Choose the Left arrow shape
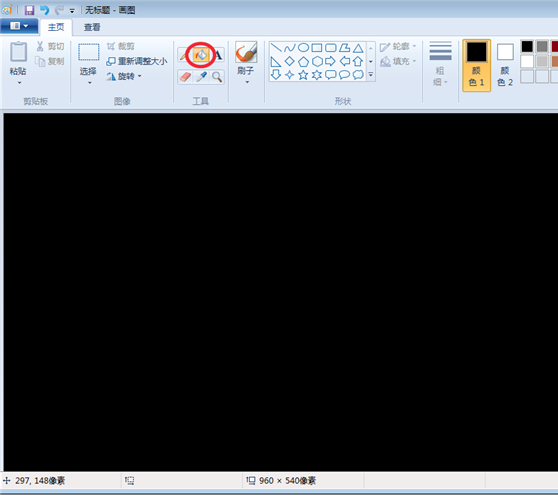558x495 pixels. (344, 62)
